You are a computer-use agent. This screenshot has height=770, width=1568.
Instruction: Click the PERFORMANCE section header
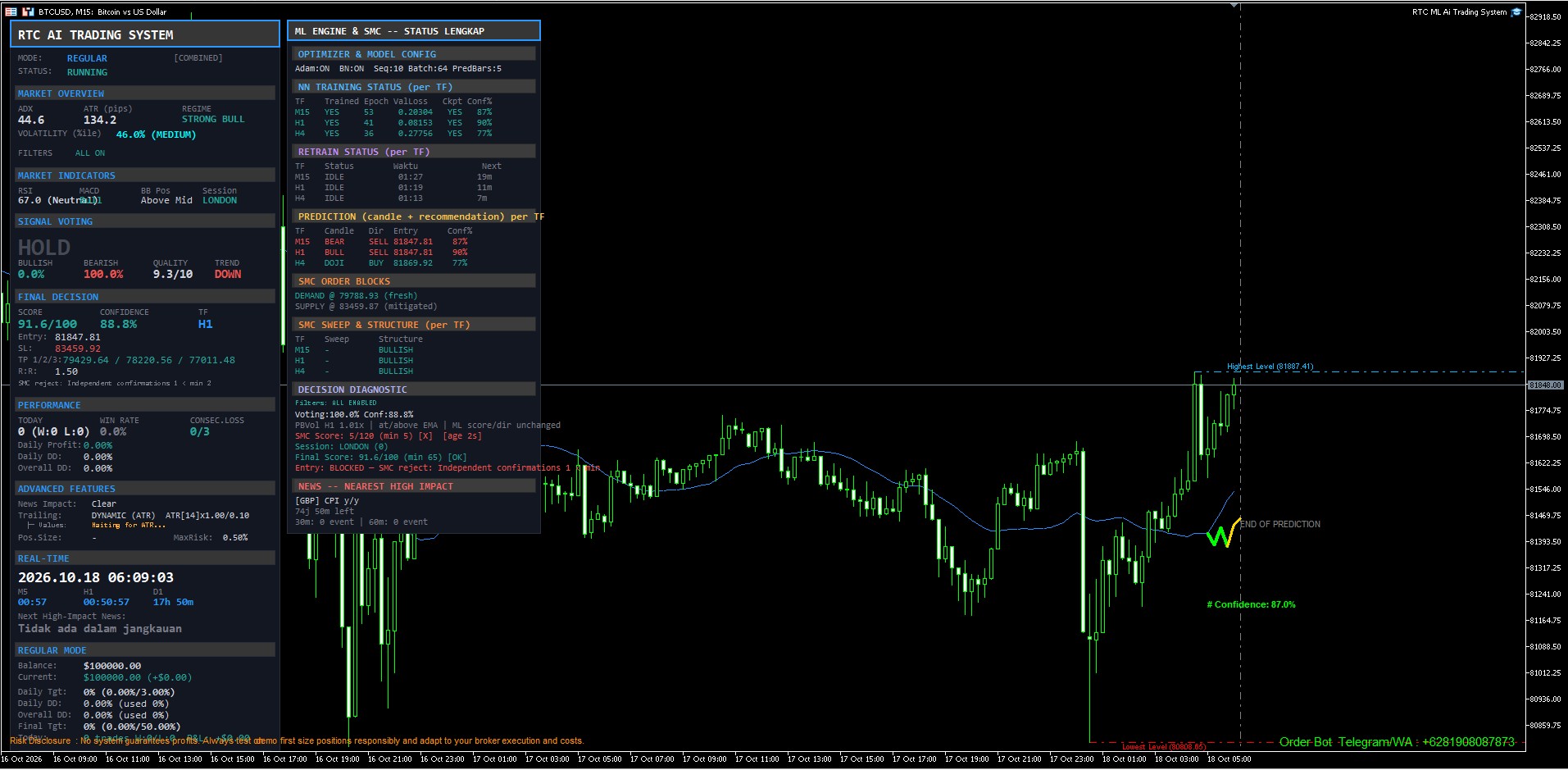(145, 405)
